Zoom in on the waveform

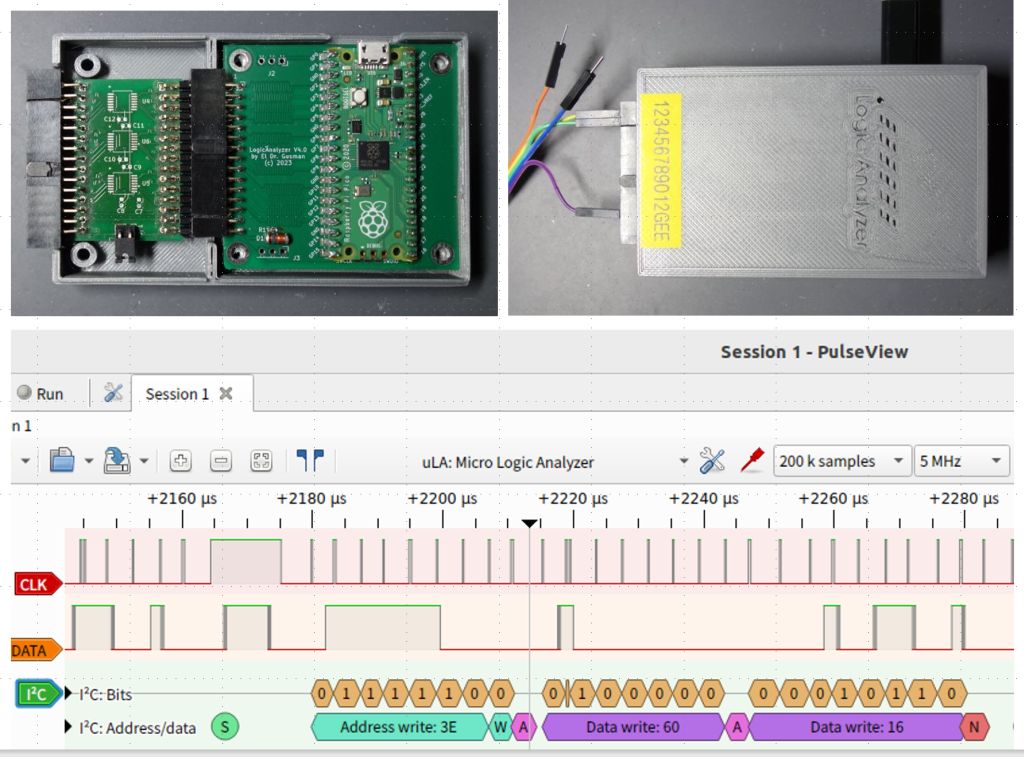pyautogui.click(x=180, y=461)
